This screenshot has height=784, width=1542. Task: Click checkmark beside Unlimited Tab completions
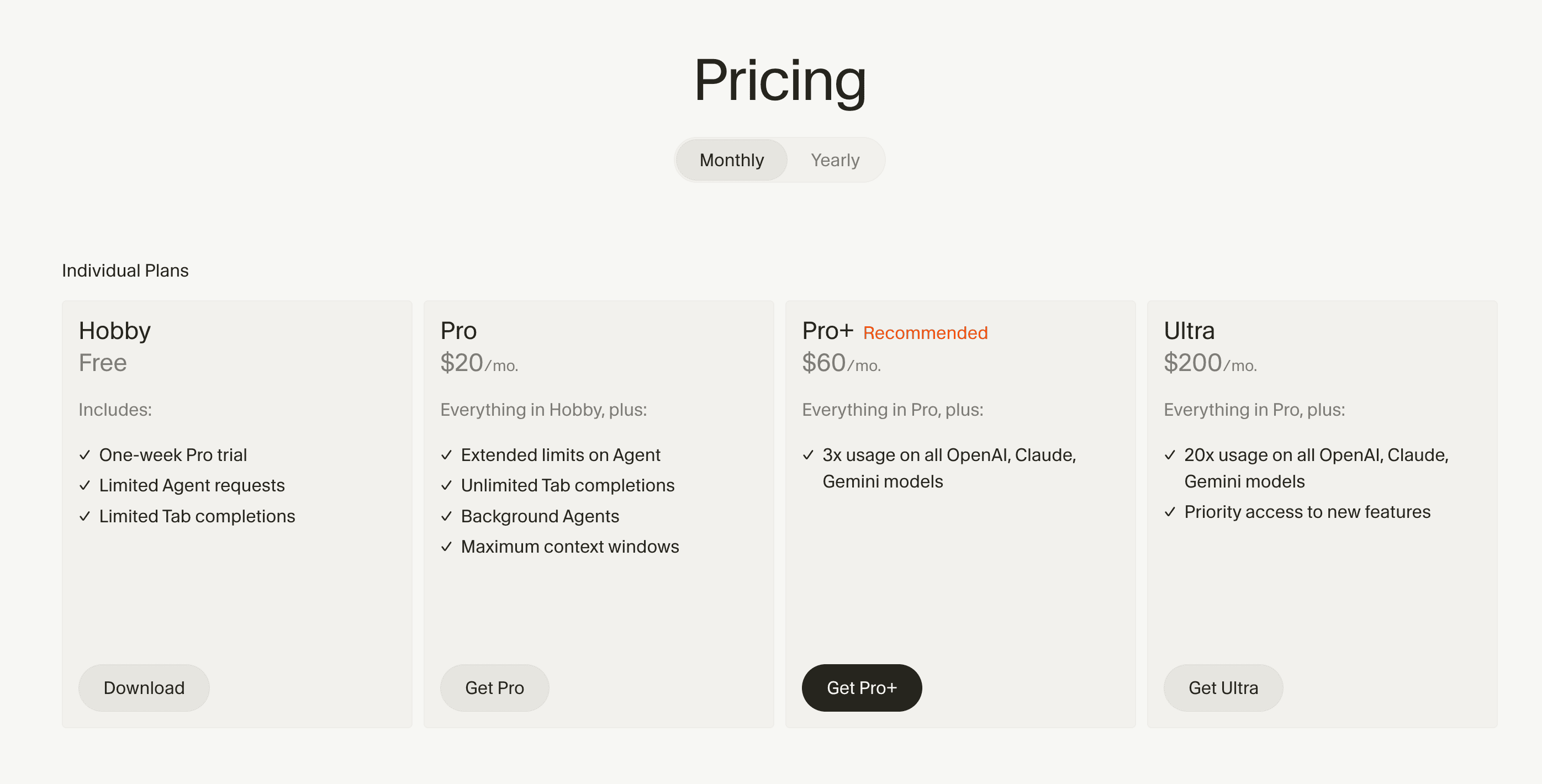tap(447, 485)
